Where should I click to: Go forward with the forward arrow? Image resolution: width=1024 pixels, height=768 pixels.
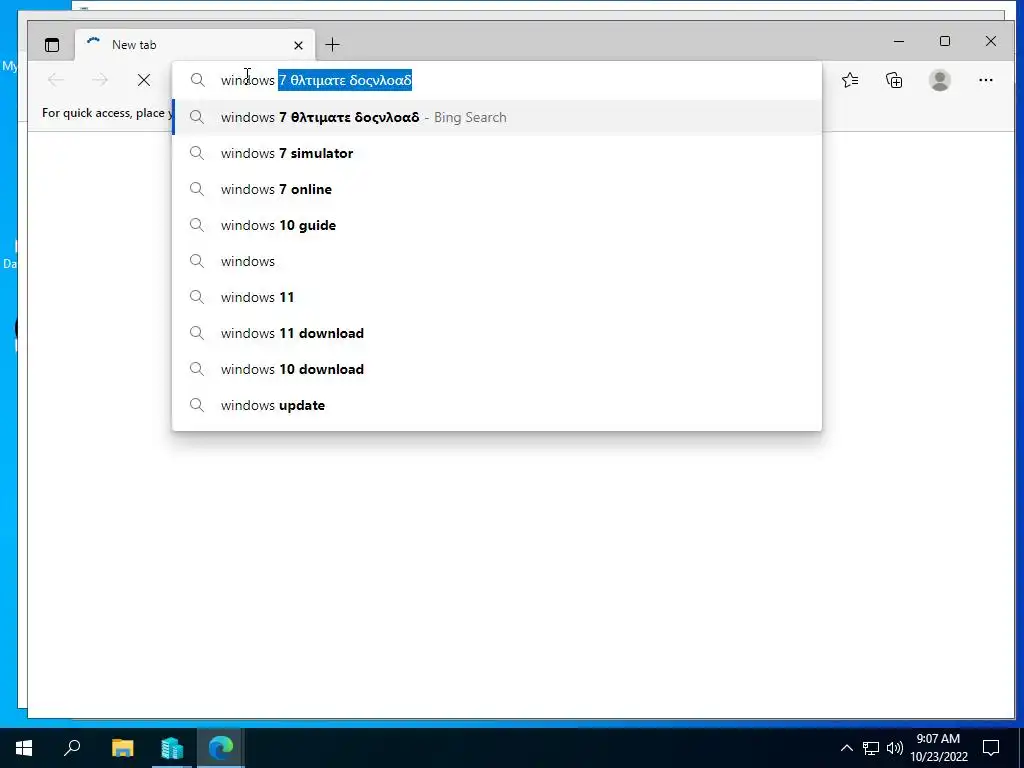pos(100,80)
